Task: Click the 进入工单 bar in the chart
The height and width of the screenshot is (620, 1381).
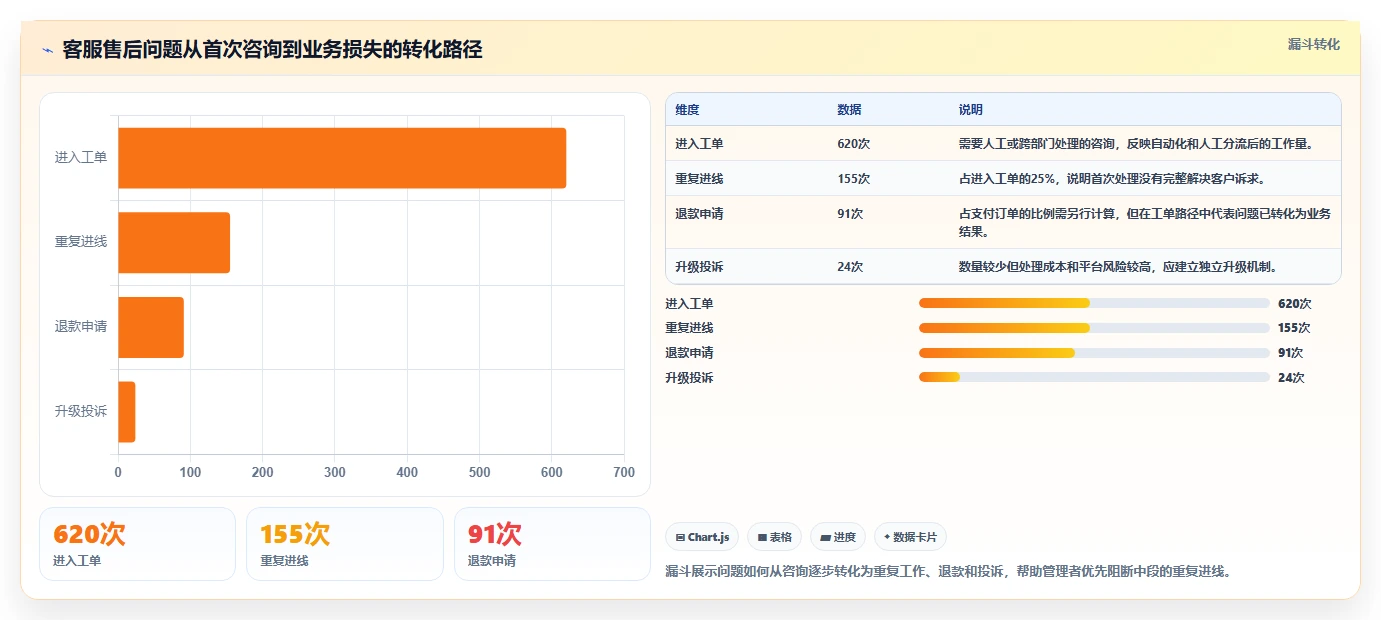Action: (x=342, y=158)
